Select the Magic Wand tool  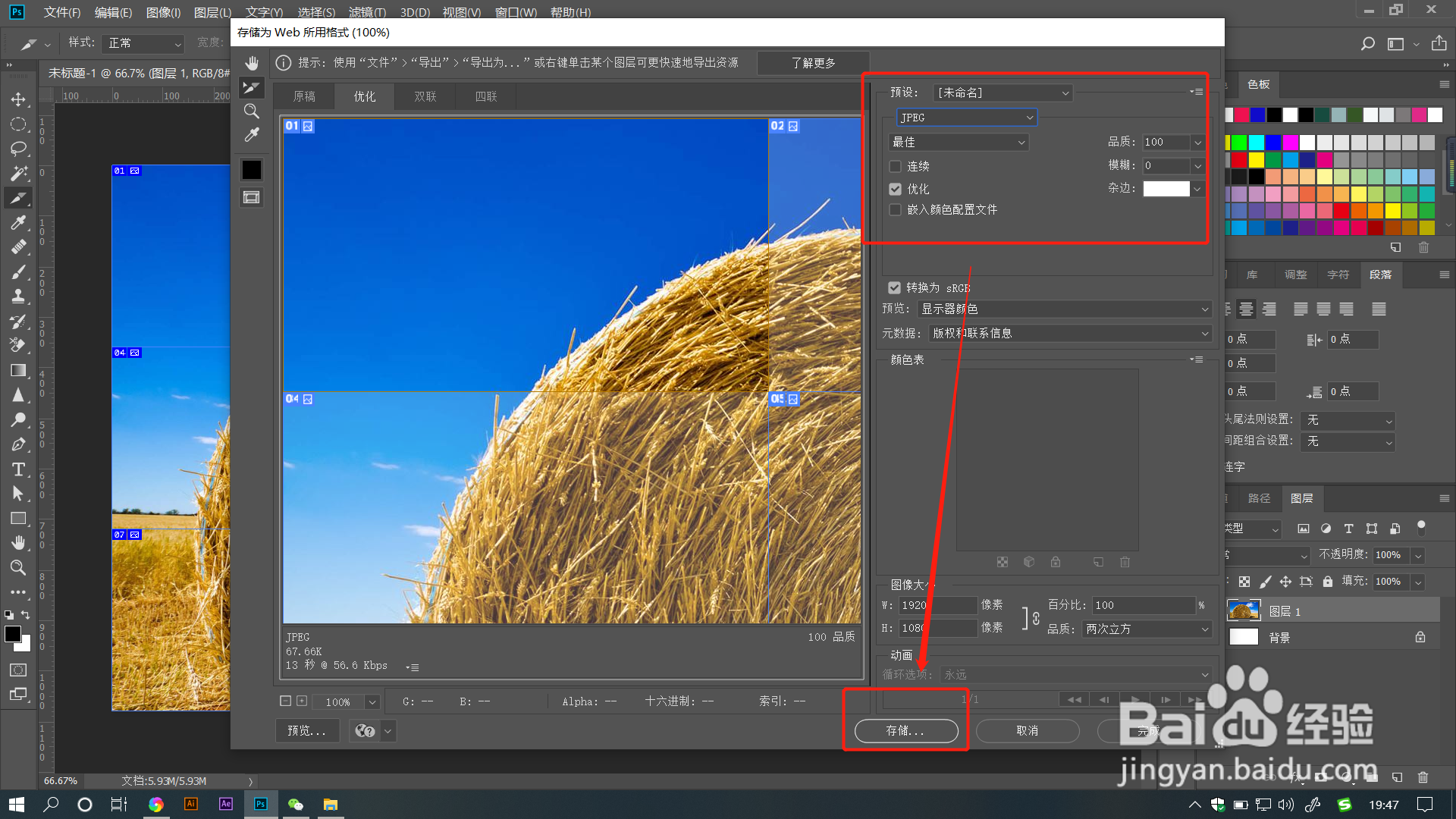(18, 173)
